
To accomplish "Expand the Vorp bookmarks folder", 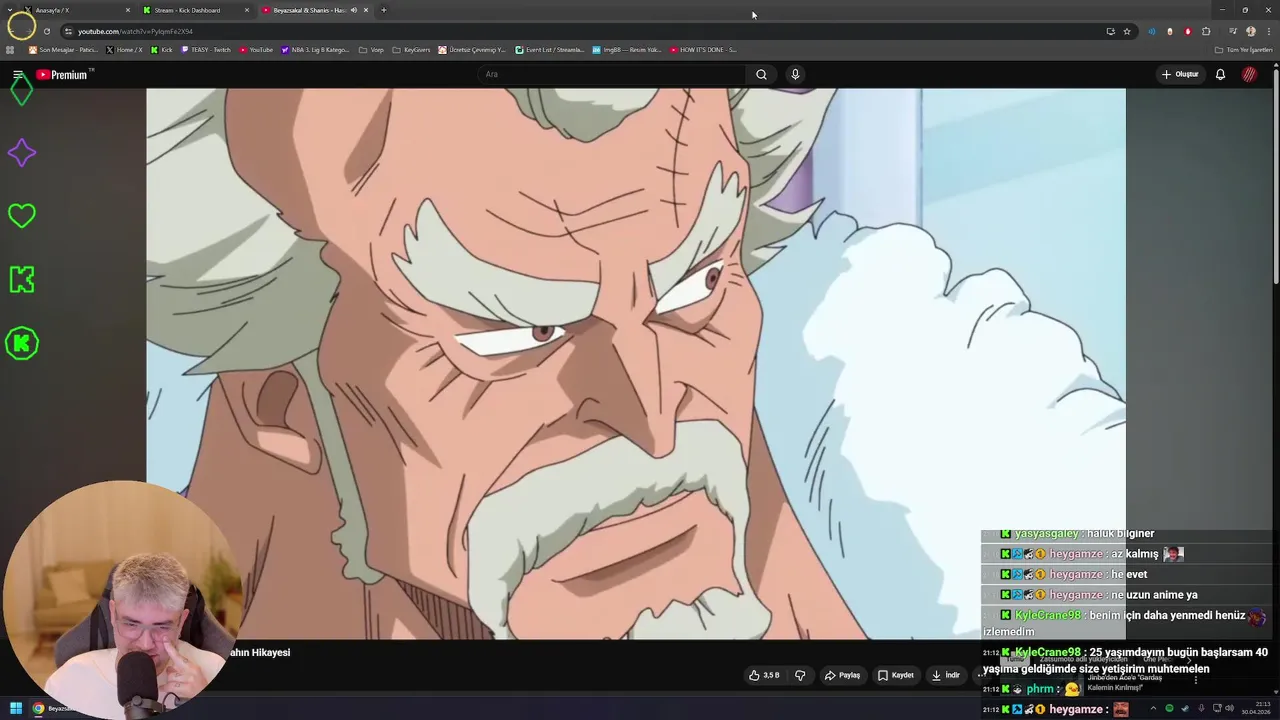I will pos(371,49).
